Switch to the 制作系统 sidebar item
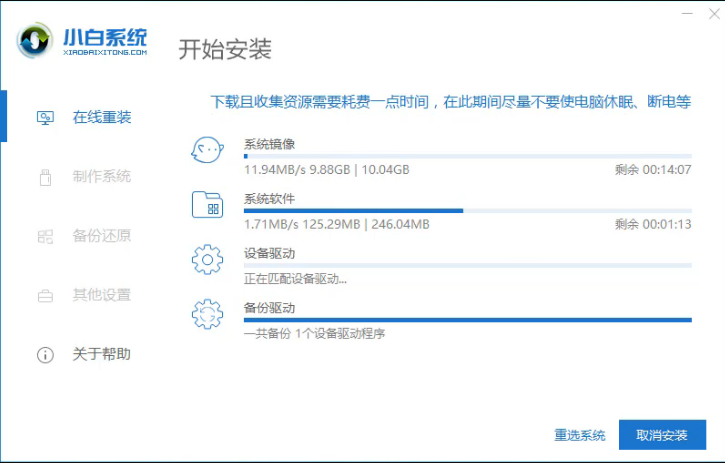 (x=101, y=177)
